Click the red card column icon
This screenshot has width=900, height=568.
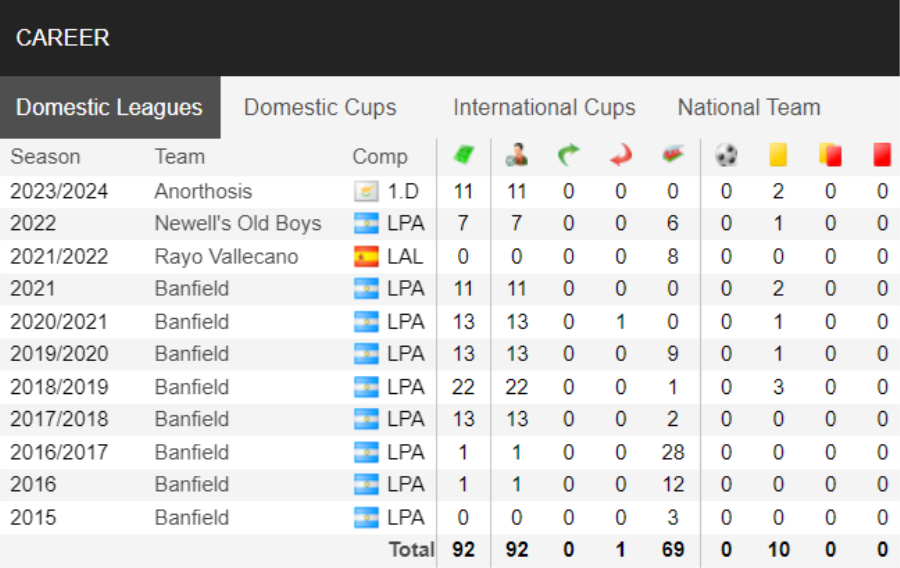click(882, 155)
